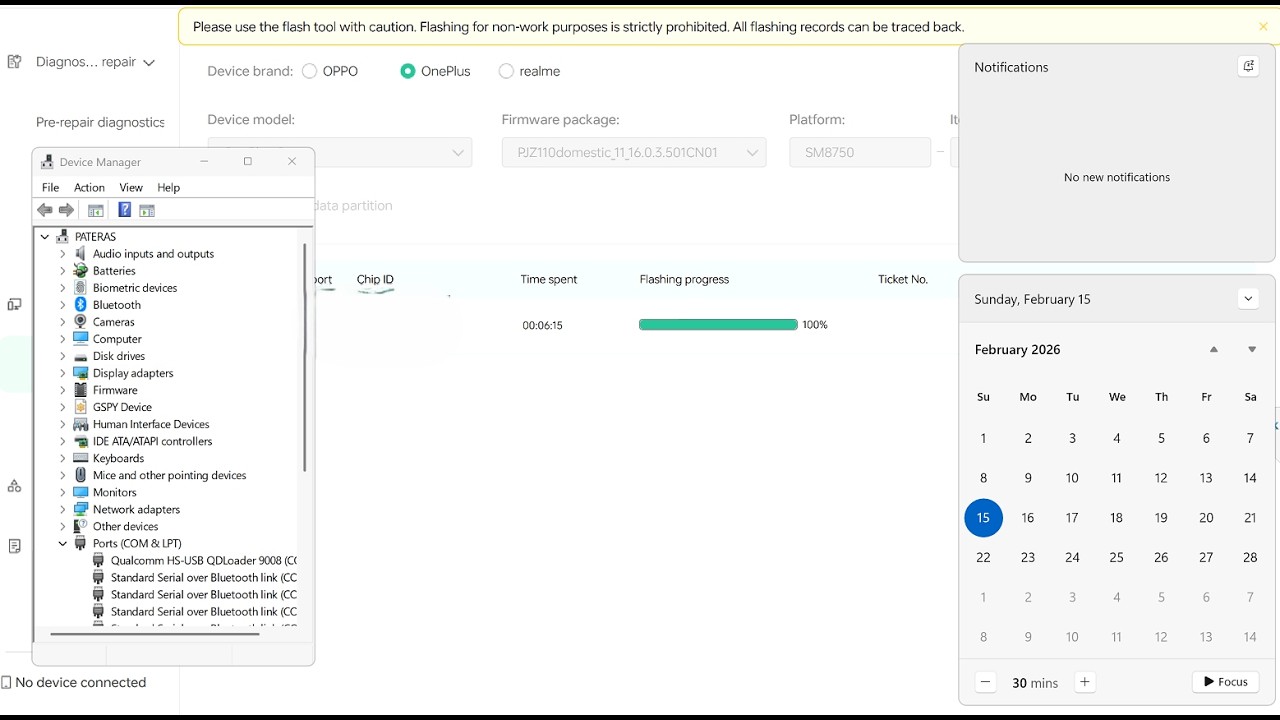Start a Focus session button
Image resolution: width=1280 pixels, height=720 pixels.
pyautogui.click(x=1225, y=682)
